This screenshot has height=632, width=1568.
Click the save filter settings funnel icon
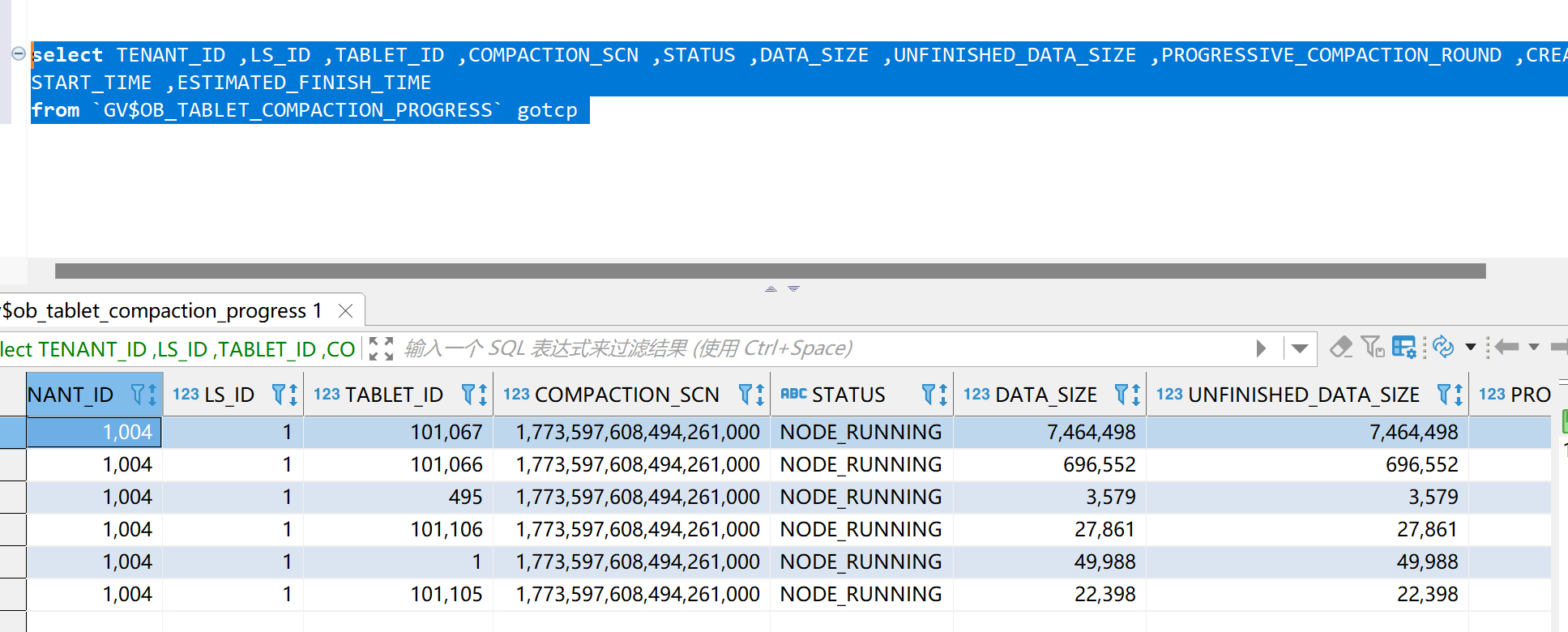coord(1372,348)
